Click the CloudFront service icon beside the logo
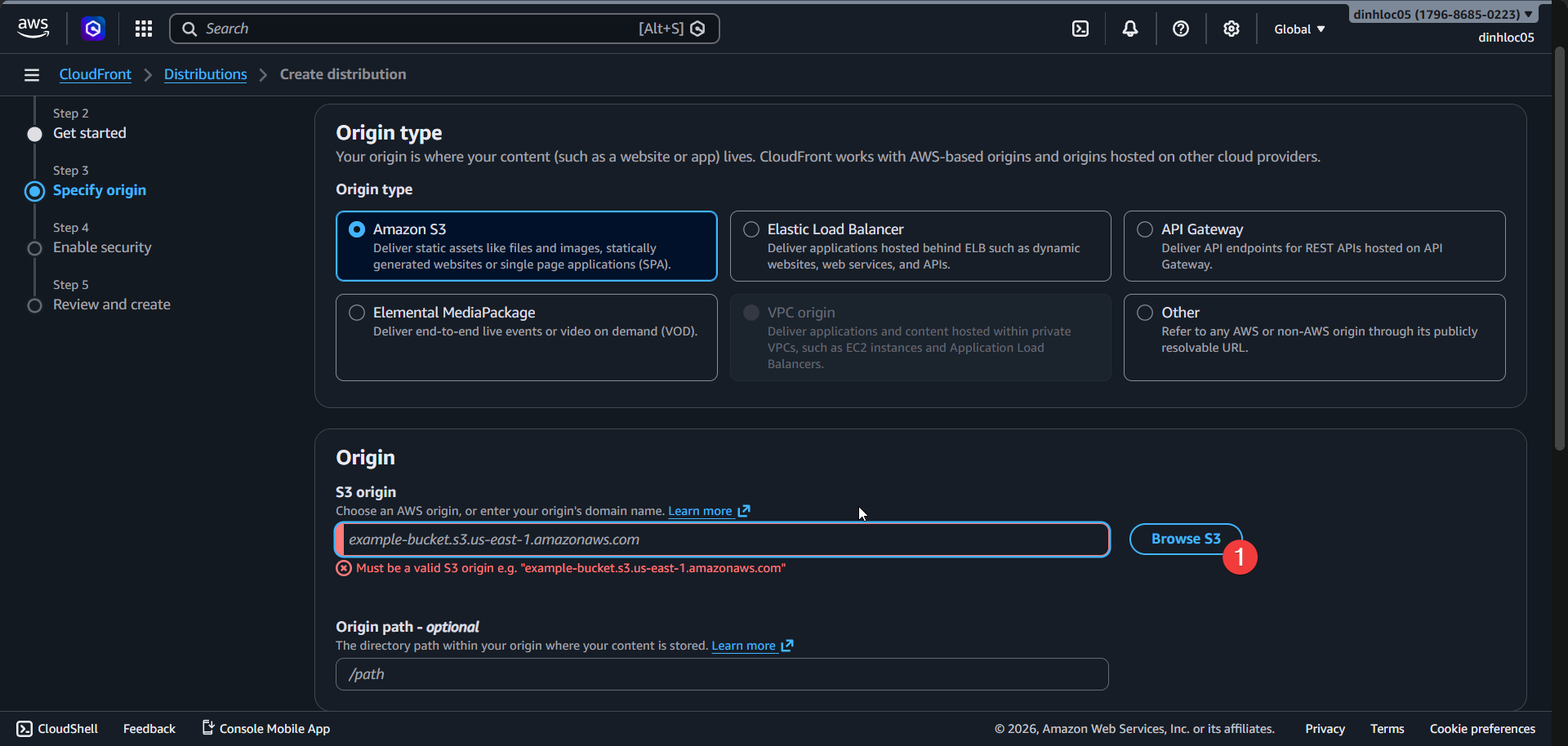Image resolution: width=1568 pixels, height=746 pixels. 93,29
